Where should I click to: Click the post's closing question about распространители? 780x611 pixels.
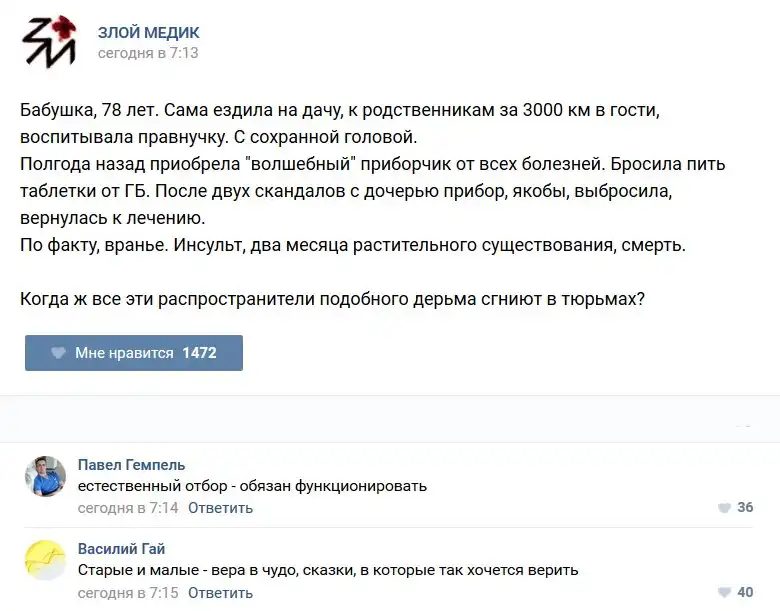[332, 299]
